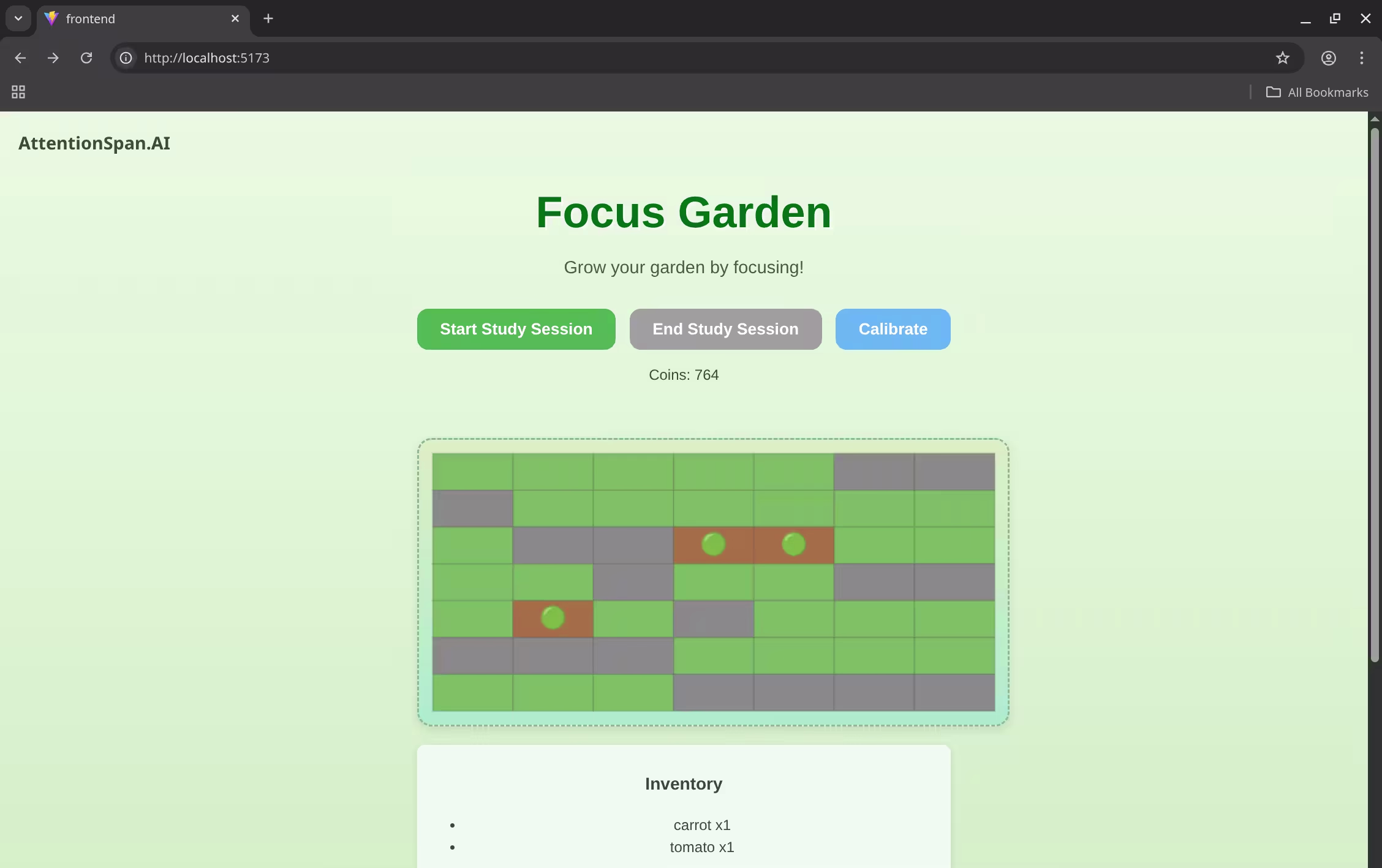Click the site info icon in address bar
Viewport: 1382px width, 868px height.
pyautogui.click(x=126, y=58)
